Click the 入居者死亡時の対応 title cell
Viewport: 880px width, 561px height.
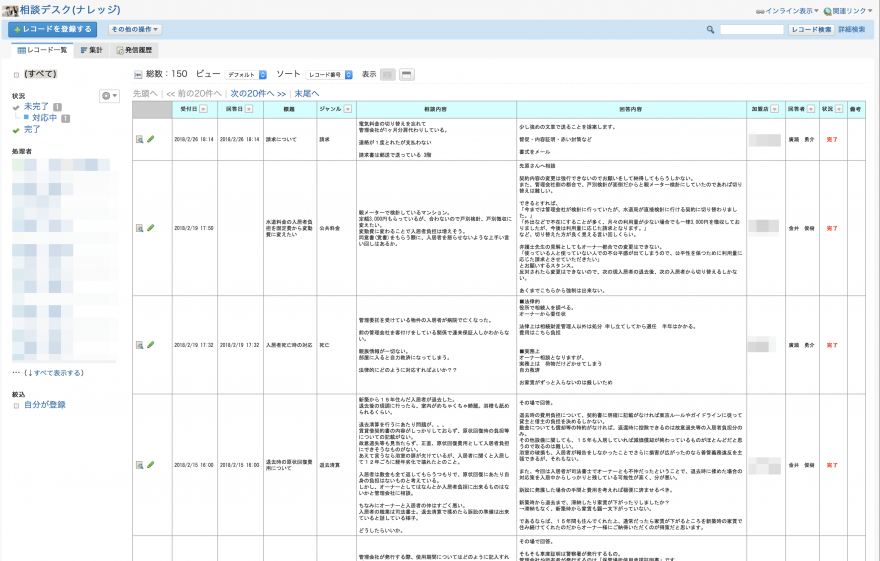click(x=289, y=345)
